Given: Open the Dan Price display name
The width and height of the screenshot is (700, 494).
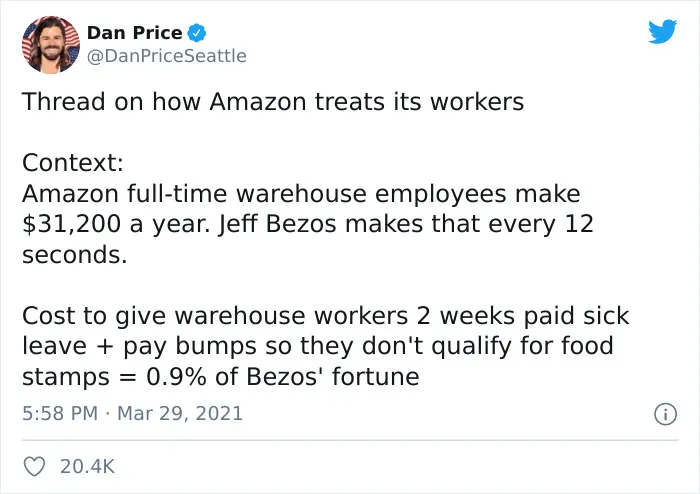Looking at the screenshot, I should pyautogui.click(x=134, y=33).
